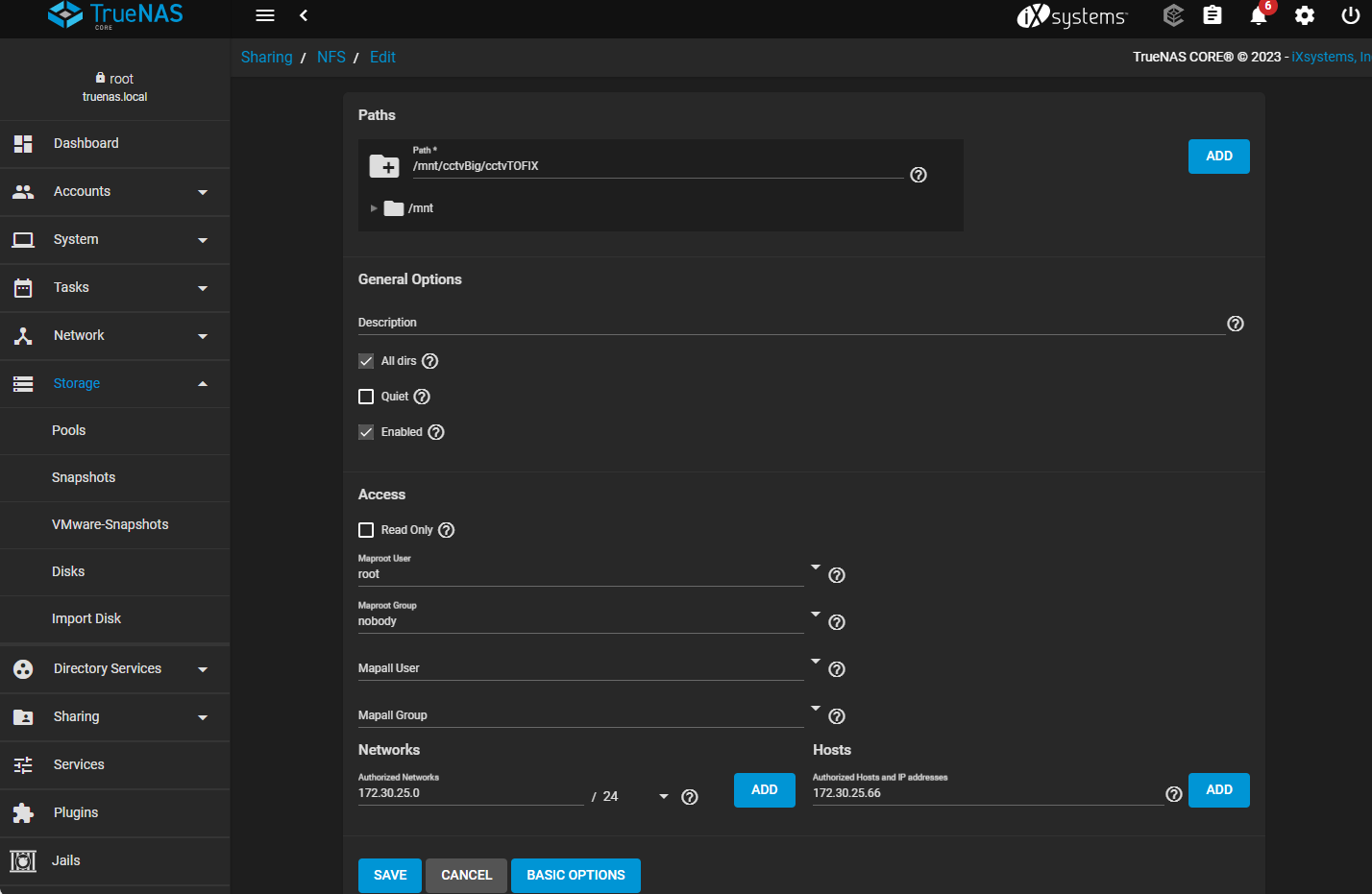Expand the Accounts menu
The height and width of the screenshot is (894, 1372).
coord(115,192)
